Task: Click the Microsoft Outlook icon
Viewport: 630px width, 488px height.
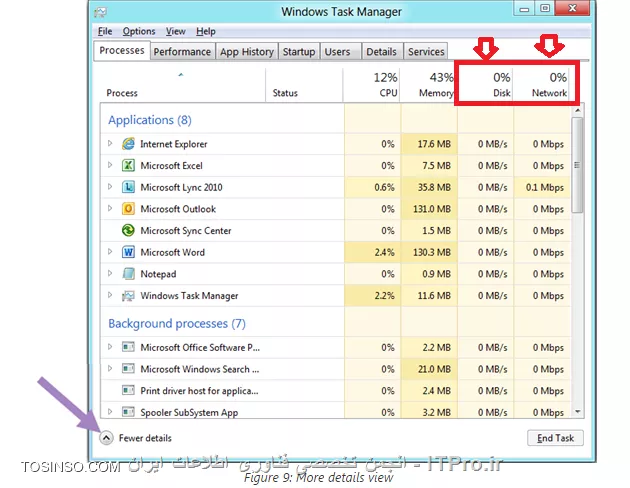Action: [x=128, y=209]
